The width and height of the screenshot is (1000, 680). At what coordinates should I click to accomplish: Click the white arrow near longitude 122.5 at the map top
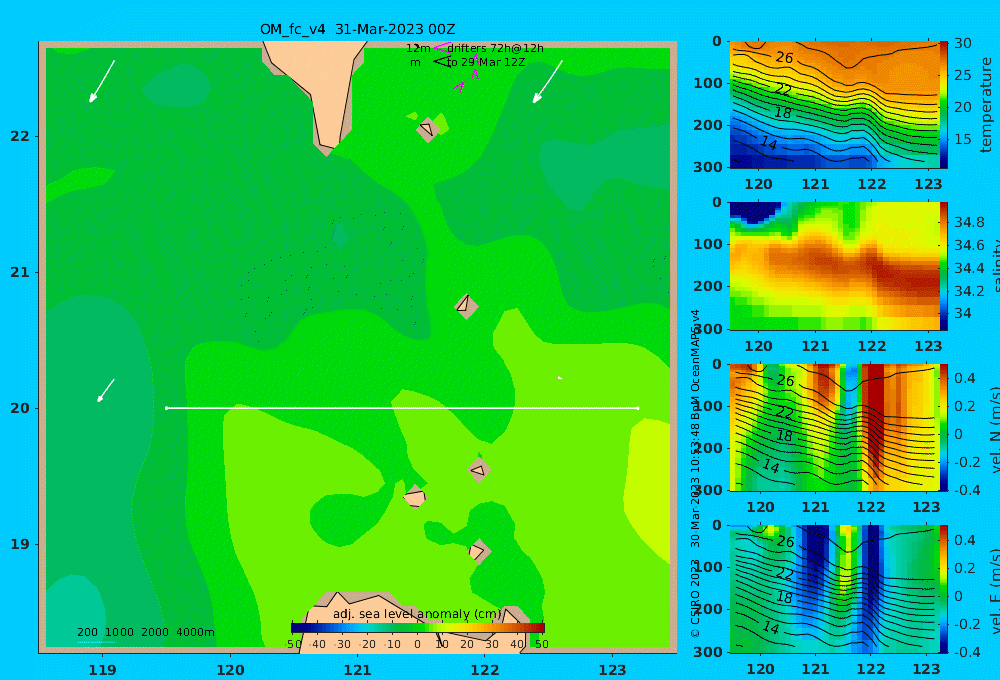548,82
